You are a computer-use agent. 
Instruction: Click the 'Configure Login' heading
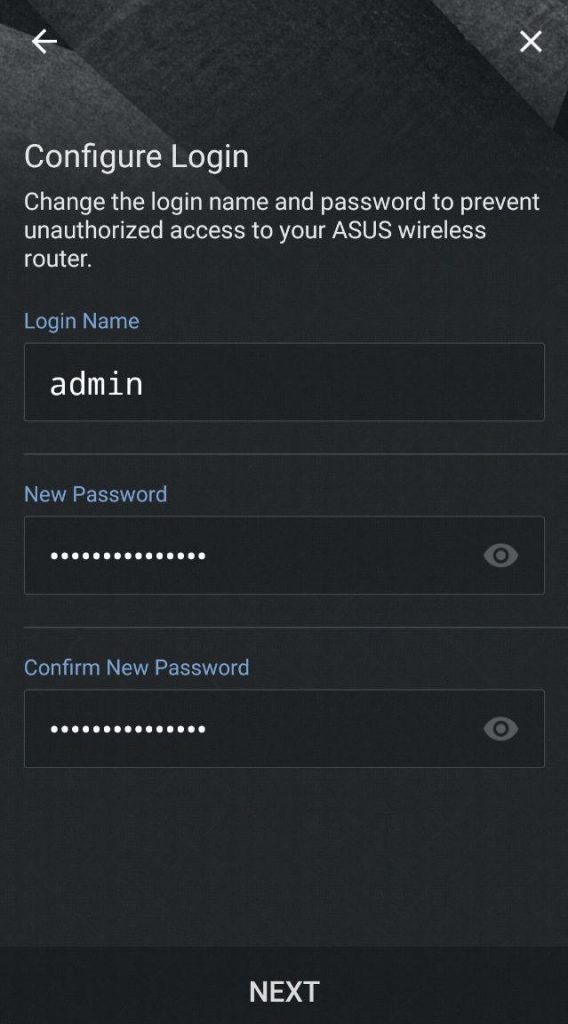tap(136, 157)
